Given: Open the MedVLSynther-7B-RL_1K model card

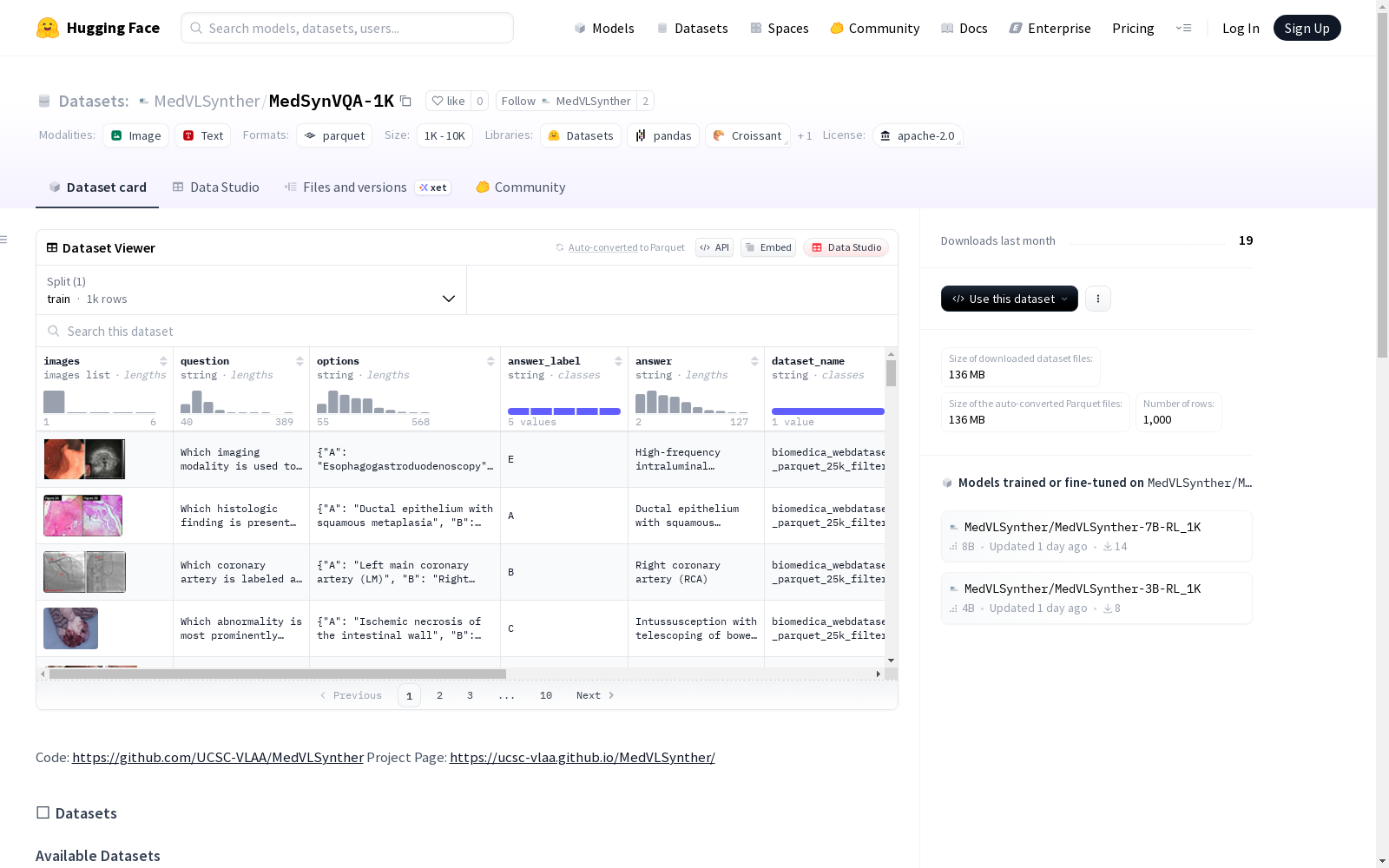Looking at the screenshot, I should [1096, 536].
